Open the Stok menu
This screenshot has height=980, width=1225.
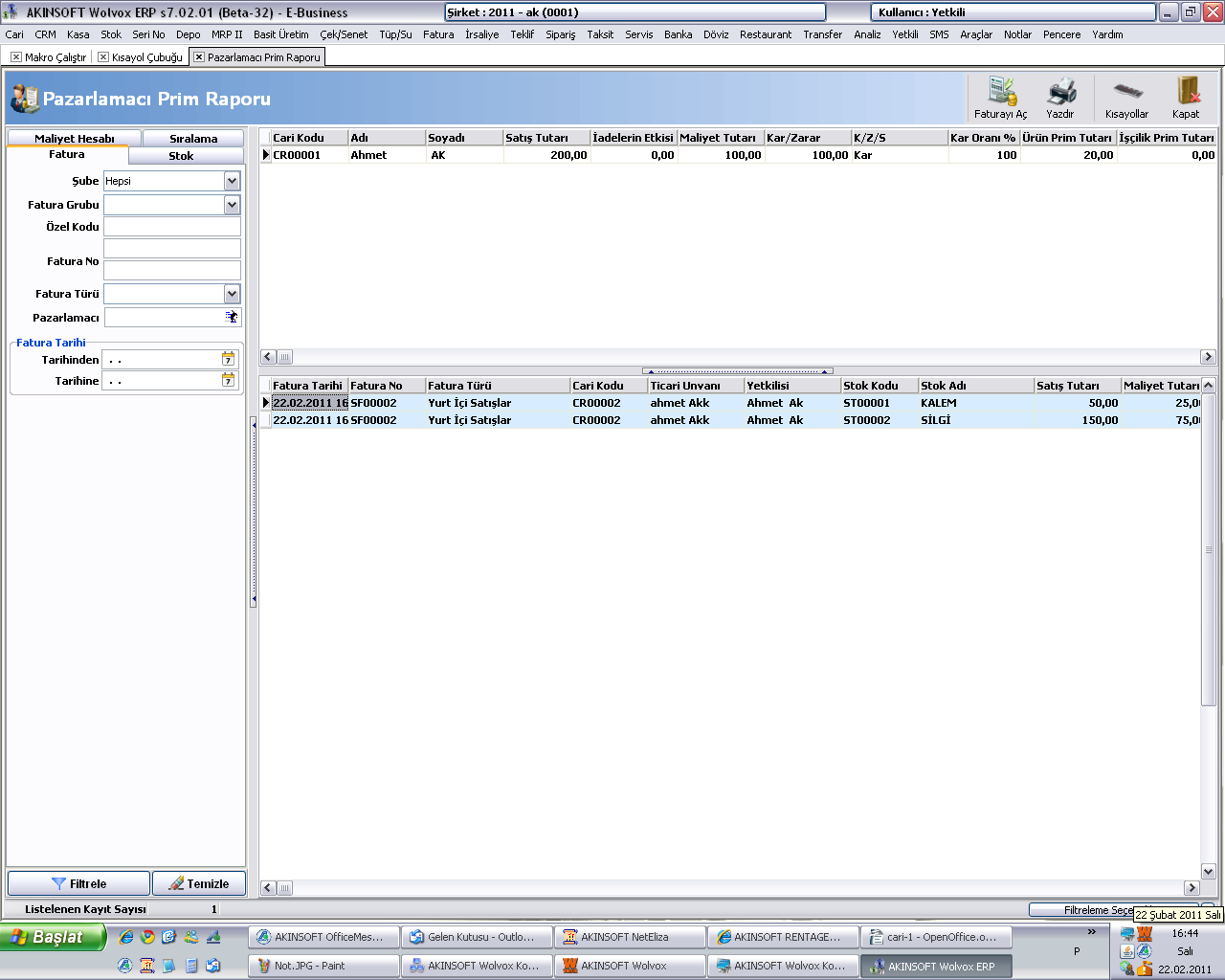[111, 34]
